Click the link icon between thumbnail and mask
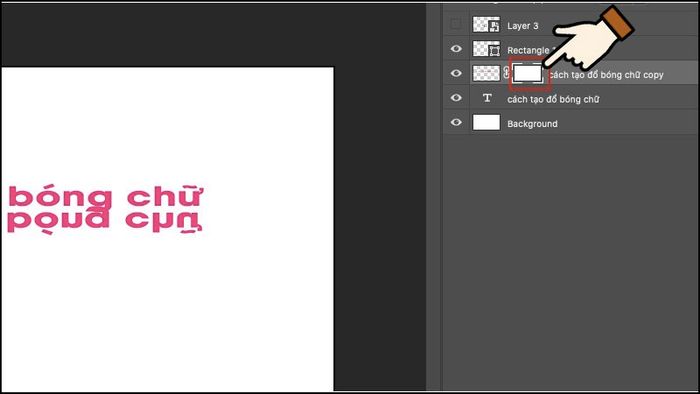 coord(506,73)
